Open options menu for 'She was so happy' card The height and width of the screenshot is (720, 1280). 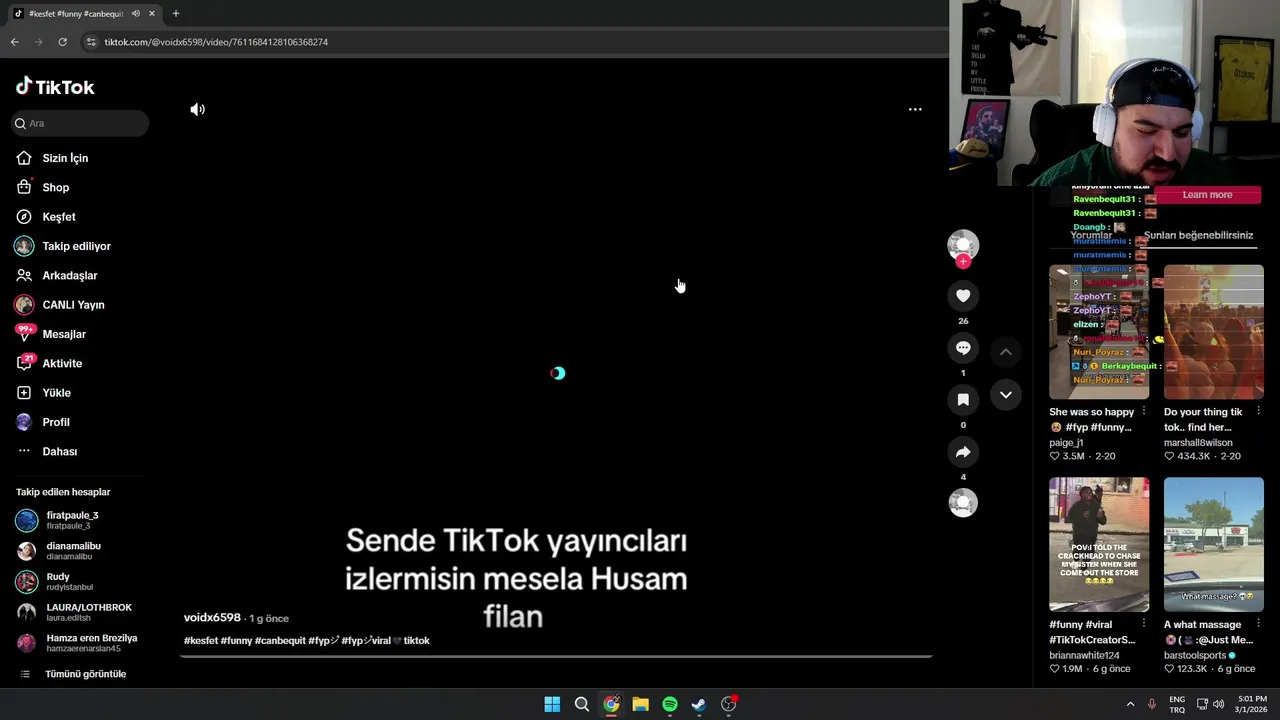(1144, 412)
